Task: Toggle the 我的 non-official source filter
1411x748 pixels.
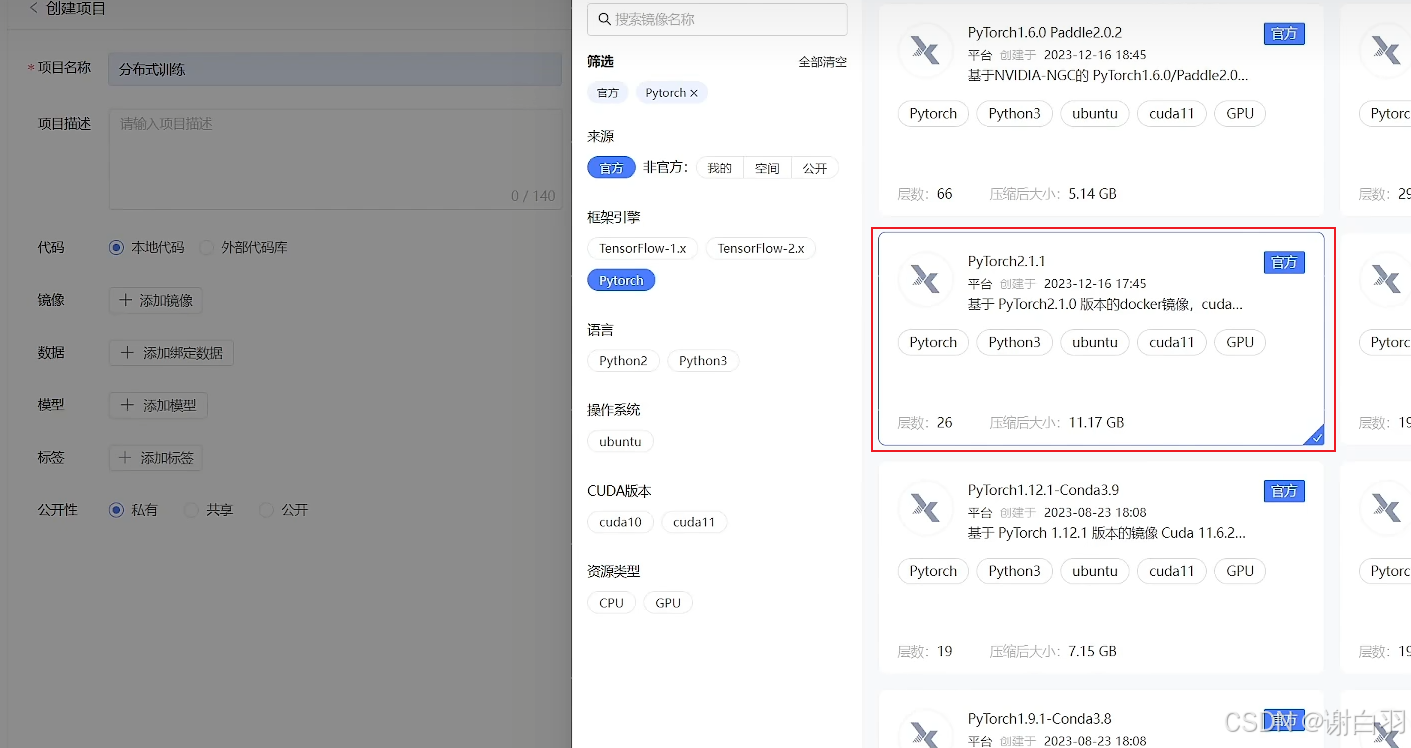Action: [720, 168]
